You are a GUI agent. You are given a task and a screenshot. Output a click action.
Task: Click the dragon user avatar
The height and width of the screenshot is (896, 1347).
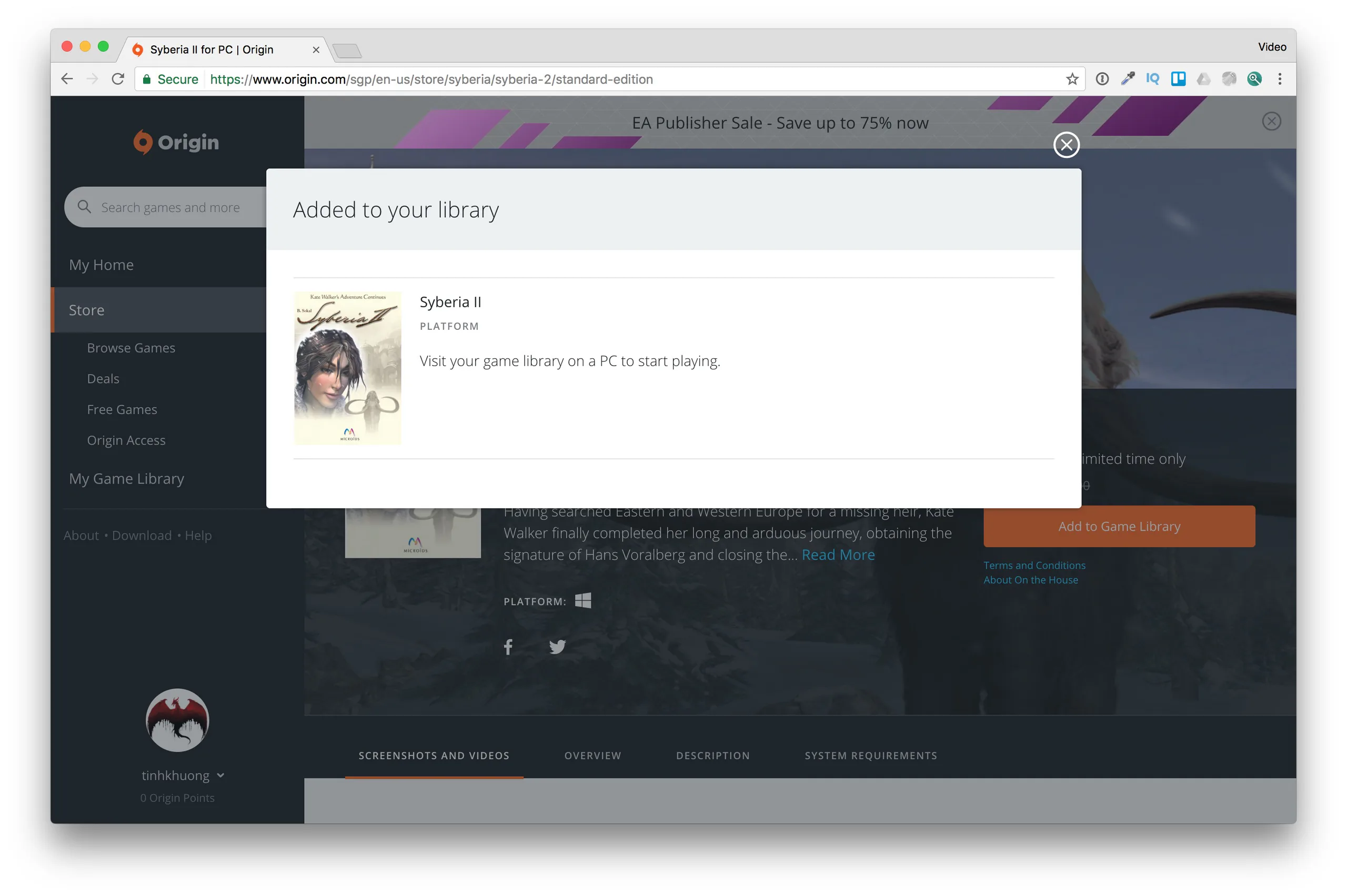[177, 720]
